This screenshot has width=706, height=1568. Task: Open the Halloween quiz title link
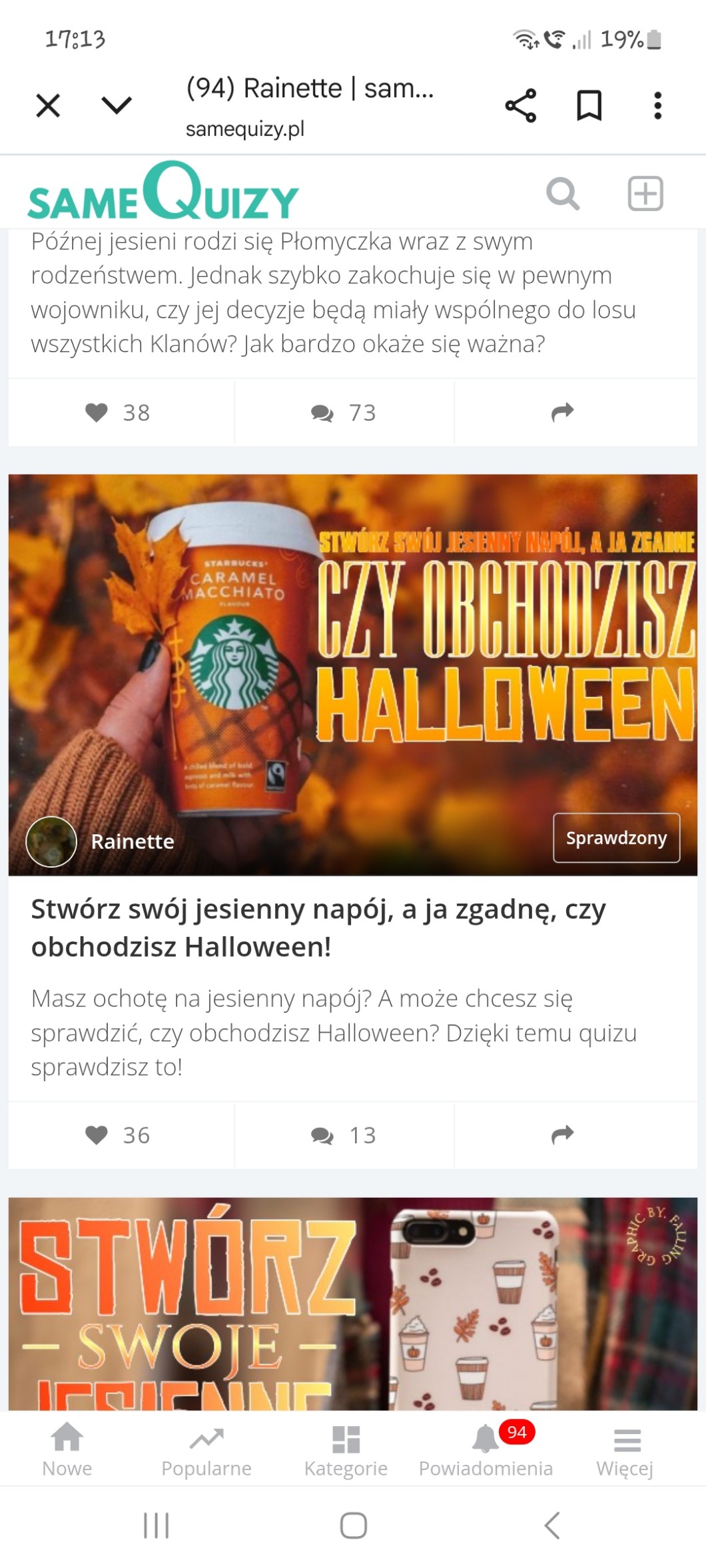point(318,927)
